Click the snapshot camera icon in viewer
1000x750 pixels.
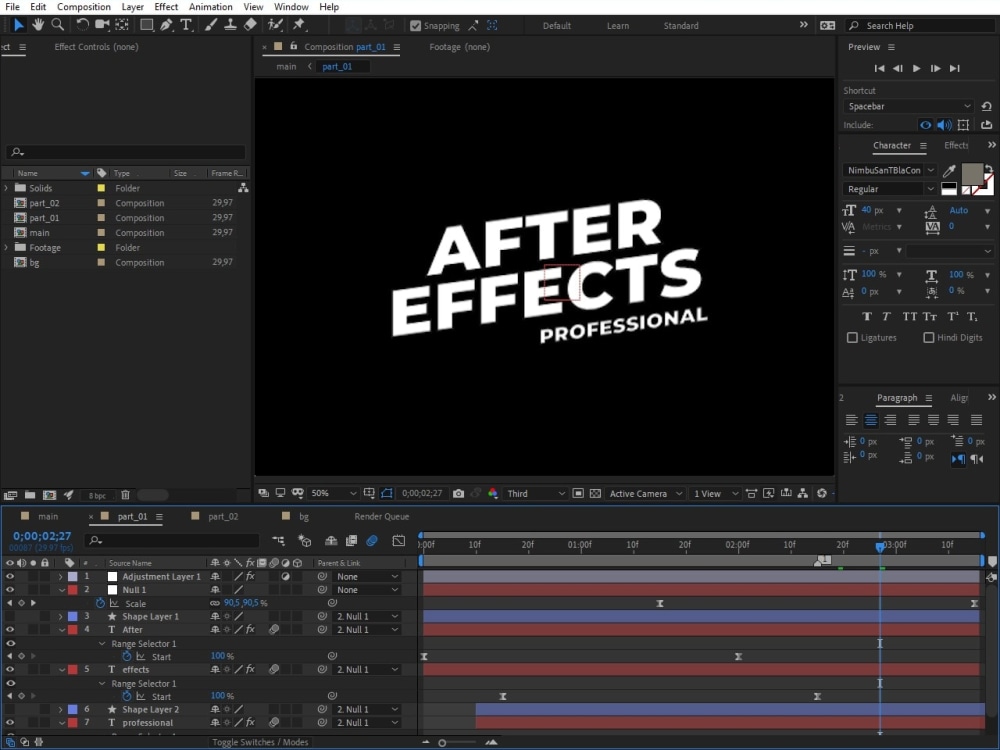(458, 494)
